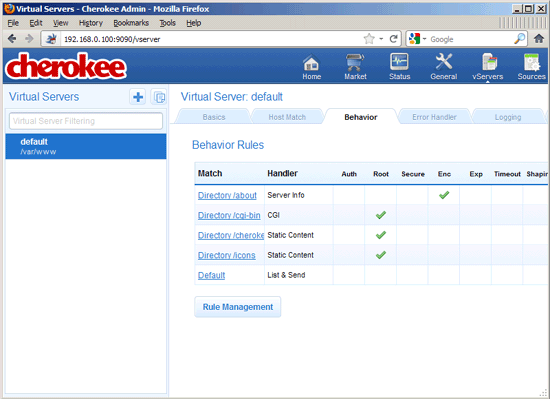The width and height of the screenshot is (550, 399).
Task: Reload the page with the refresh icon
Action: tap(394, 39)
